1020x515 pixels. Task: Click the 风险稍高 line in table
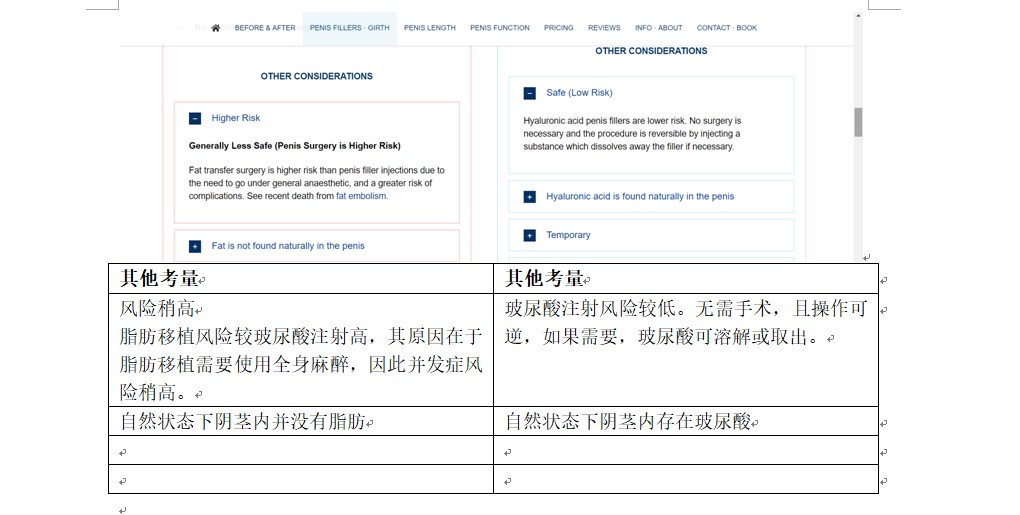tap(157, 308)
